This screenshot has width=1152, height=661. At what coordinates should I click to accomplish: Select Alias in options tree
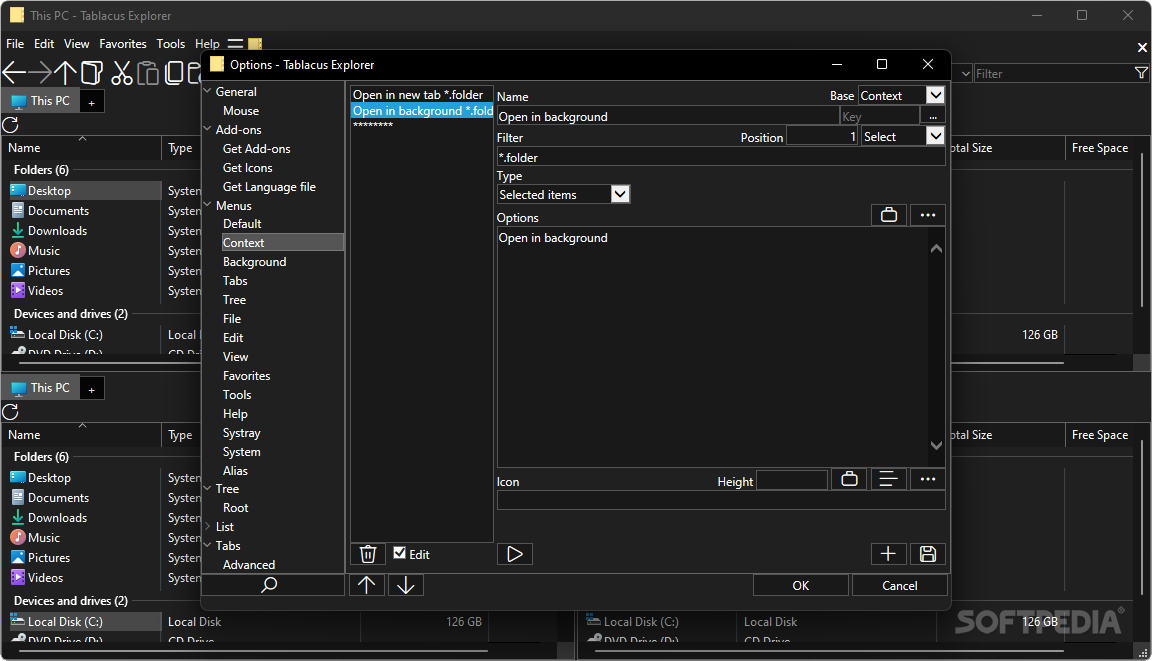(235, 471)
